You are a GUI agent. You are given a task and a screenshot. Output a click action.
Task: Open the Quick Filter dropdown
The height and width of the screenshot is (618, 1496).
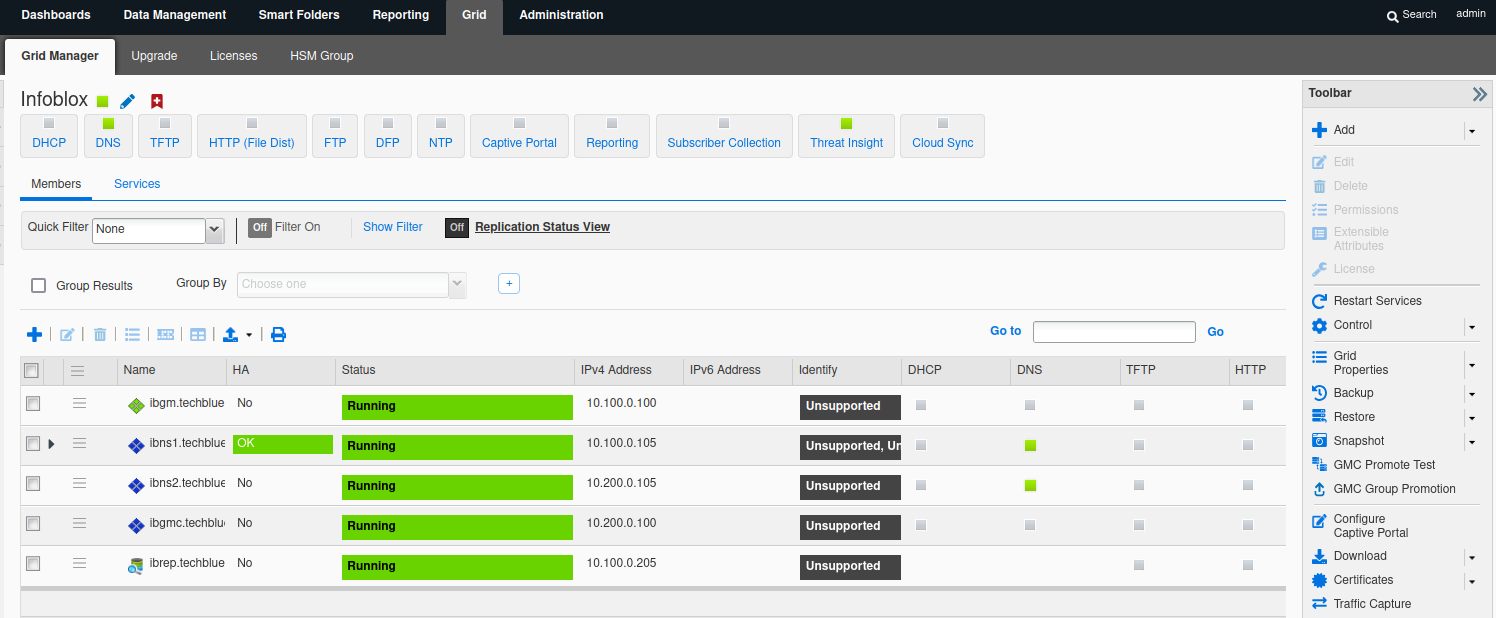tap(214, 229)
